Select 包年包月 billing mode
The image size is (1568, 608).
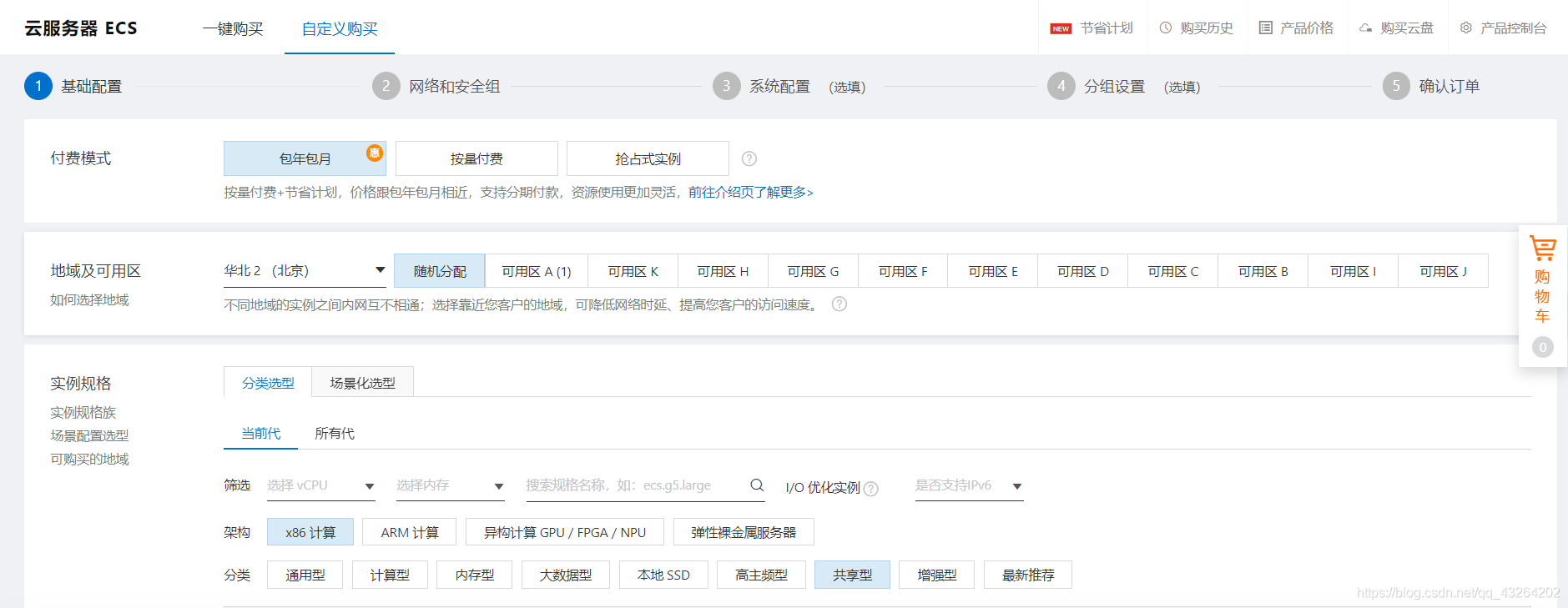[305, 158]
